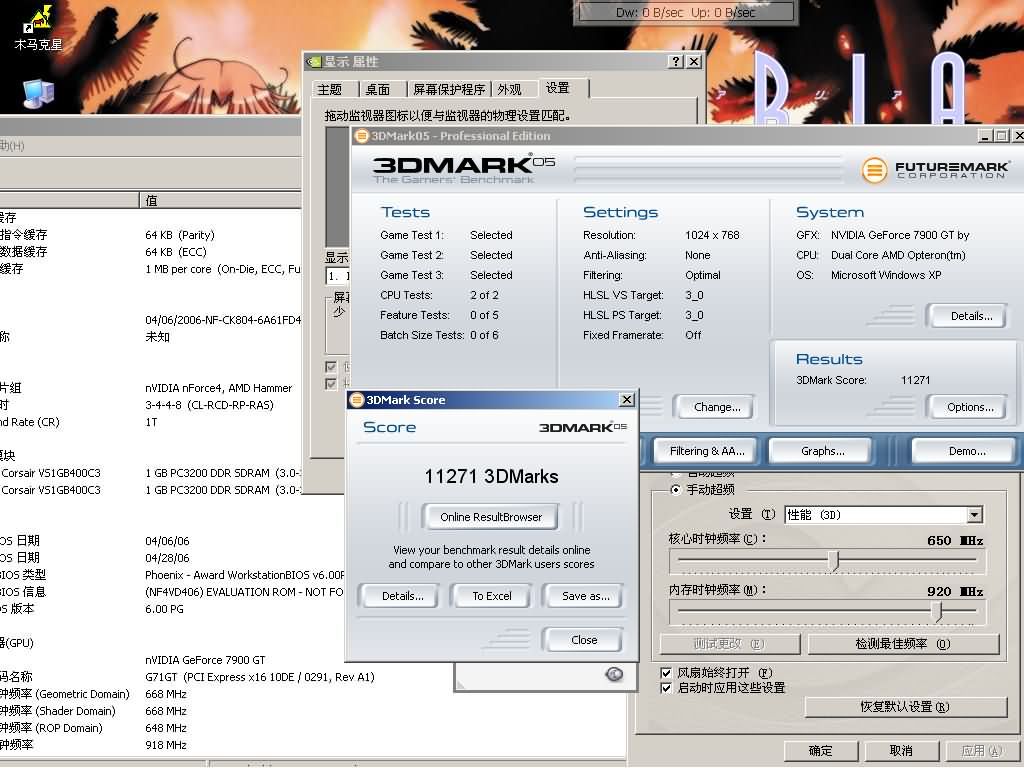1024x768 pixels.
Task: Click the 650 MHz core clock readout
Action: pos(955,541)
